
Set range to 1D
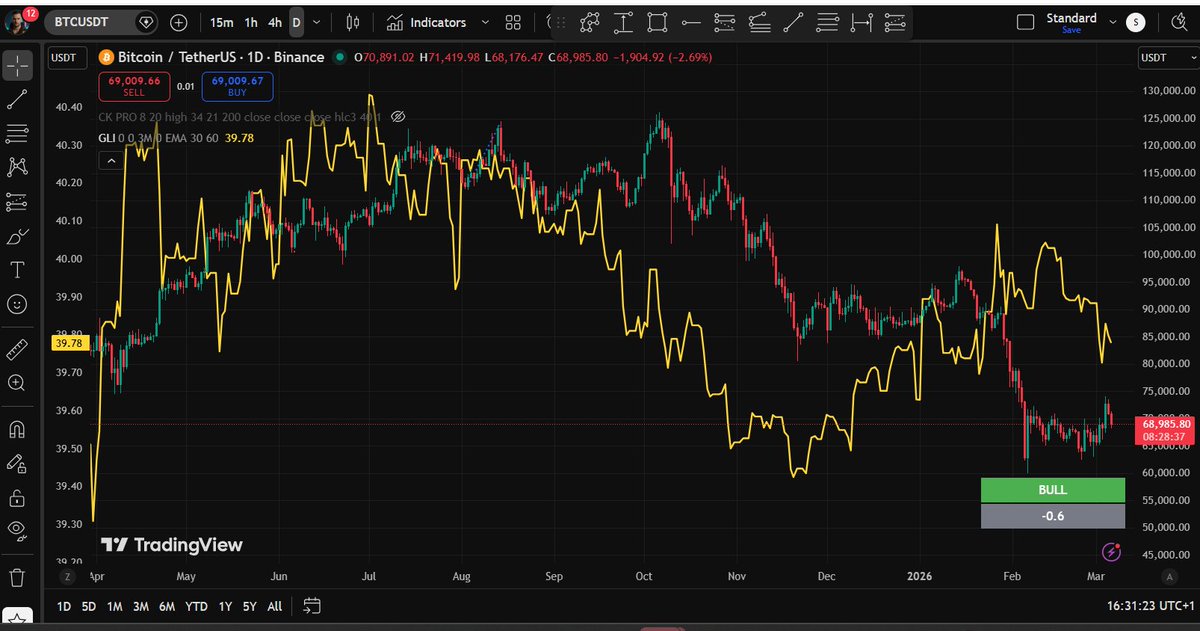pos(64,606)
